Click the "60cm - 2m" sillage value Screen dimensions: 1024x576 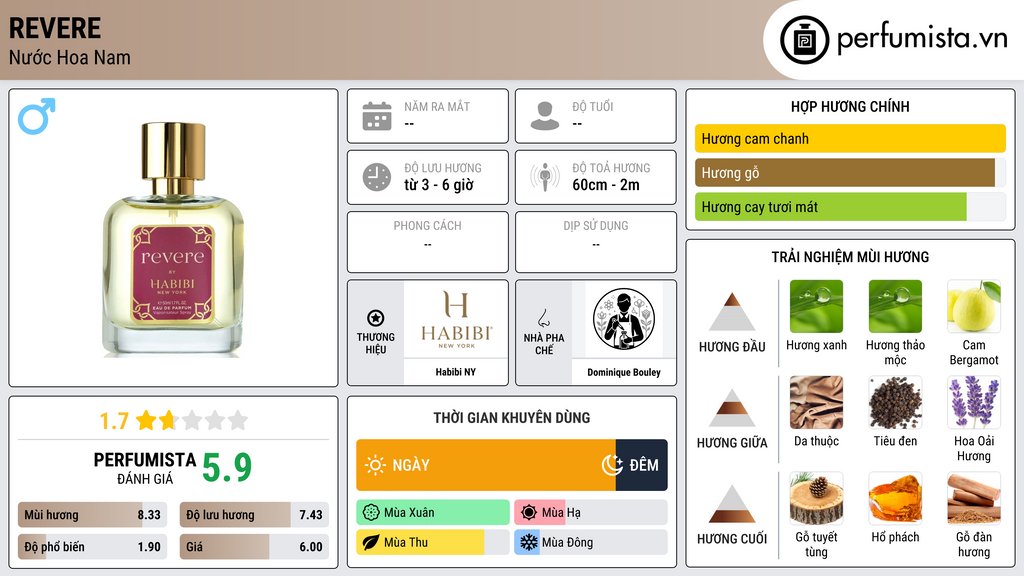tap(606, 185)
